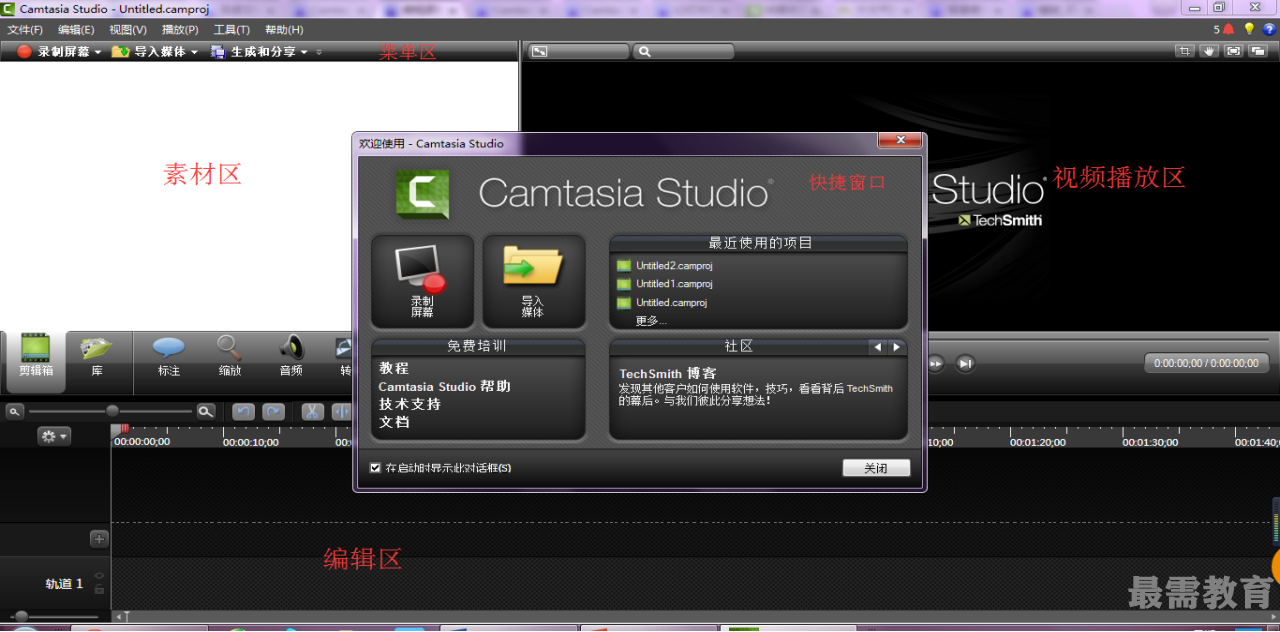The width and height of the screenshot is (1280, 632).
Task: Click the next clip playback button
Action: (x=965, y=363)
